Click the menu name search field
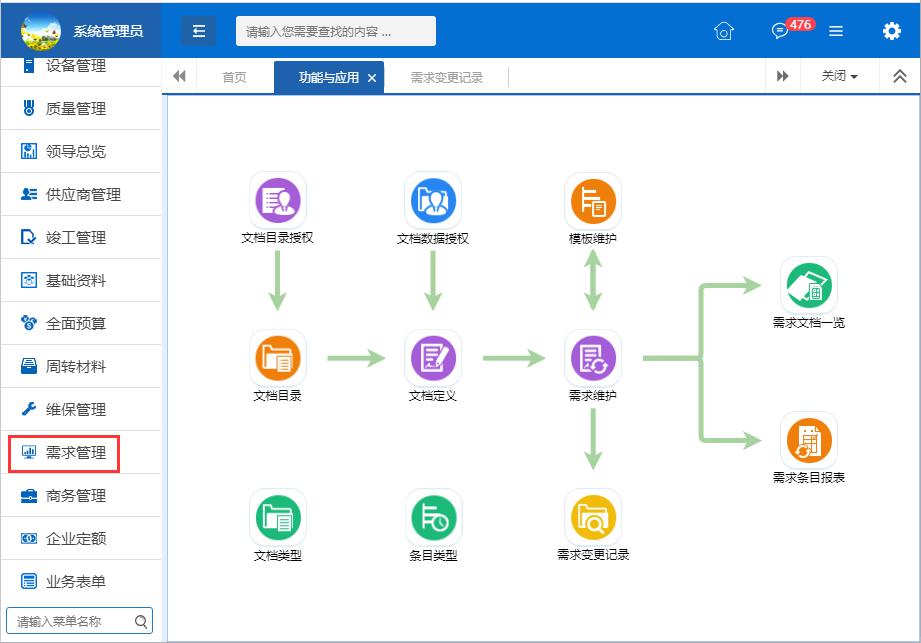The image size is (921, 643). (x=70, y=621)
